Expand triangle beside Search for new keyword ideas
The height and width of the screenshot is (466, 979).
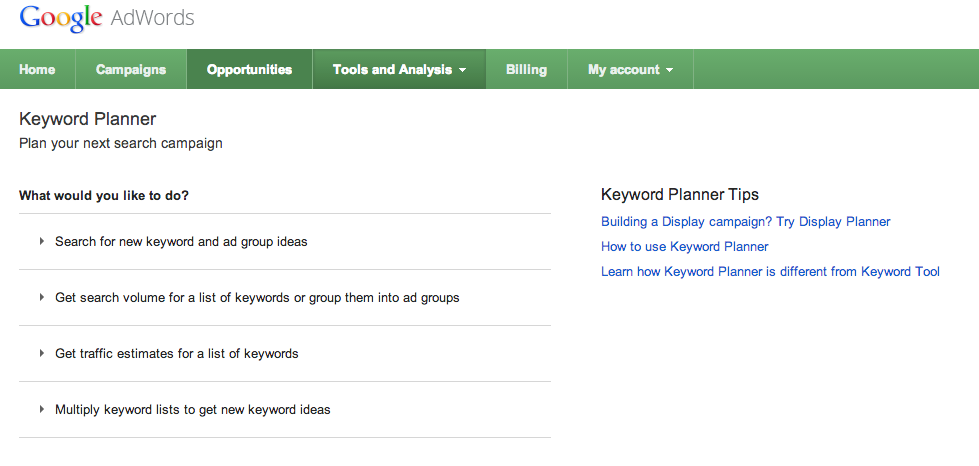42,241
